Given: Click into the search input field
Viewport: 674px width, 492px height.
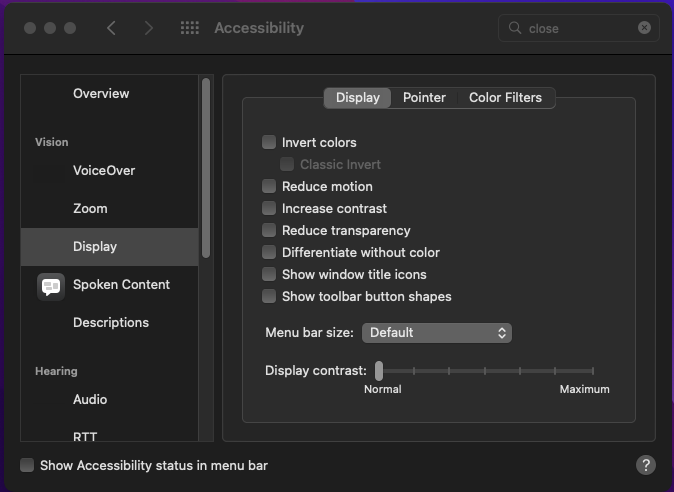Looking at the screenshot, I should point(580,29).
